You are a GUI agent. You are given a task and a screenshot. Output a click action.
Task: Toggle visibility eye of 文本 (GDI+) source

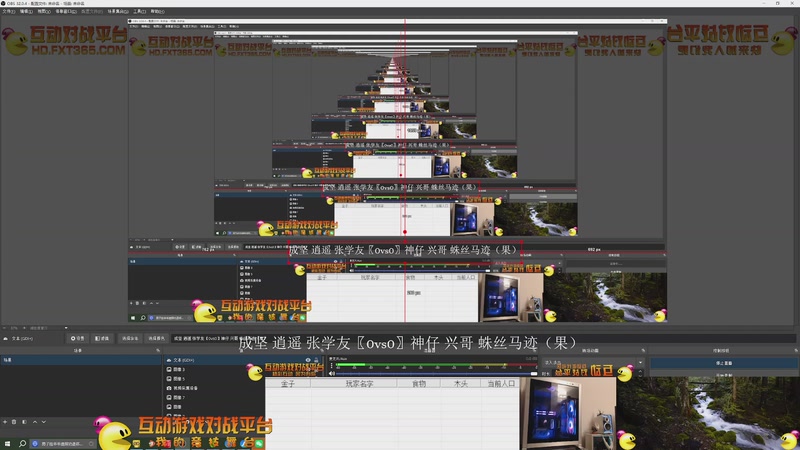point(308,360)
